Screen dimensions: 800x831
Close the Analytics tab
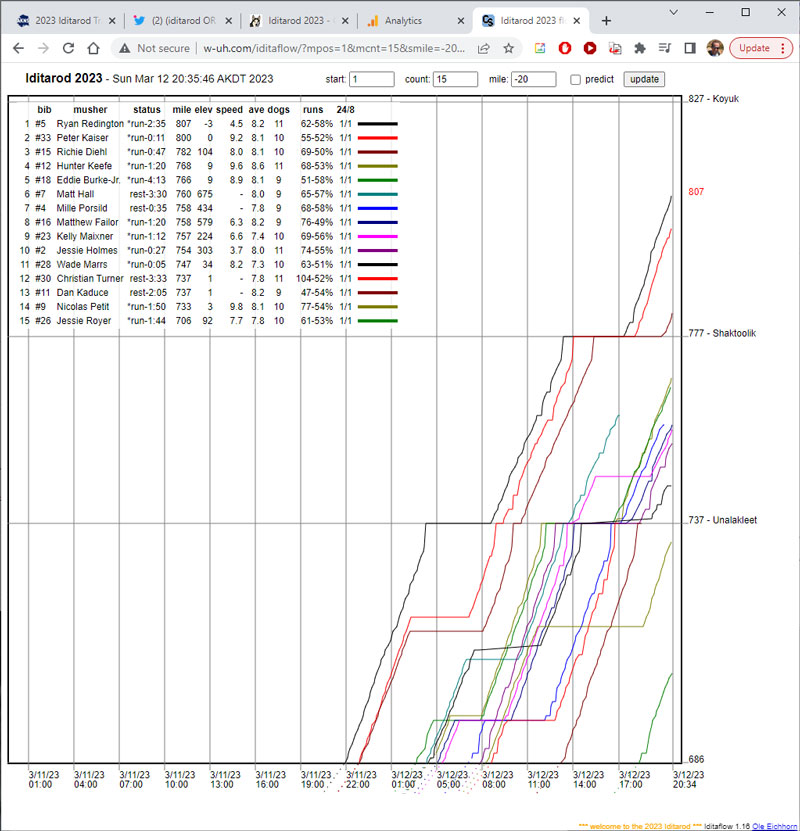(461, 21)
